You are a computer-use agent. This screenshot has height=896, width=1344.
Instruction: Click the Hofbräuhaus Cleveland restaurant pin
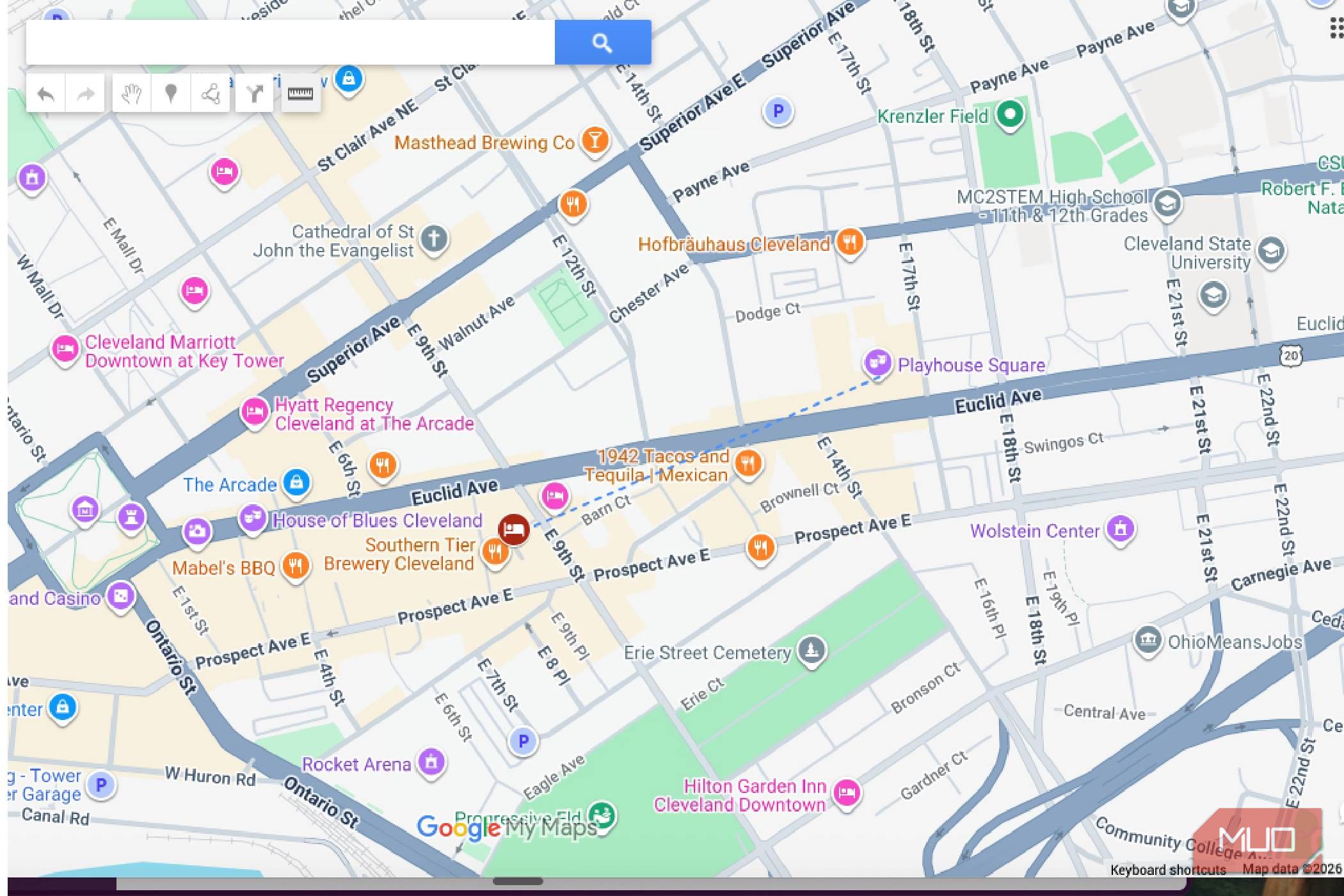point(850,243)
